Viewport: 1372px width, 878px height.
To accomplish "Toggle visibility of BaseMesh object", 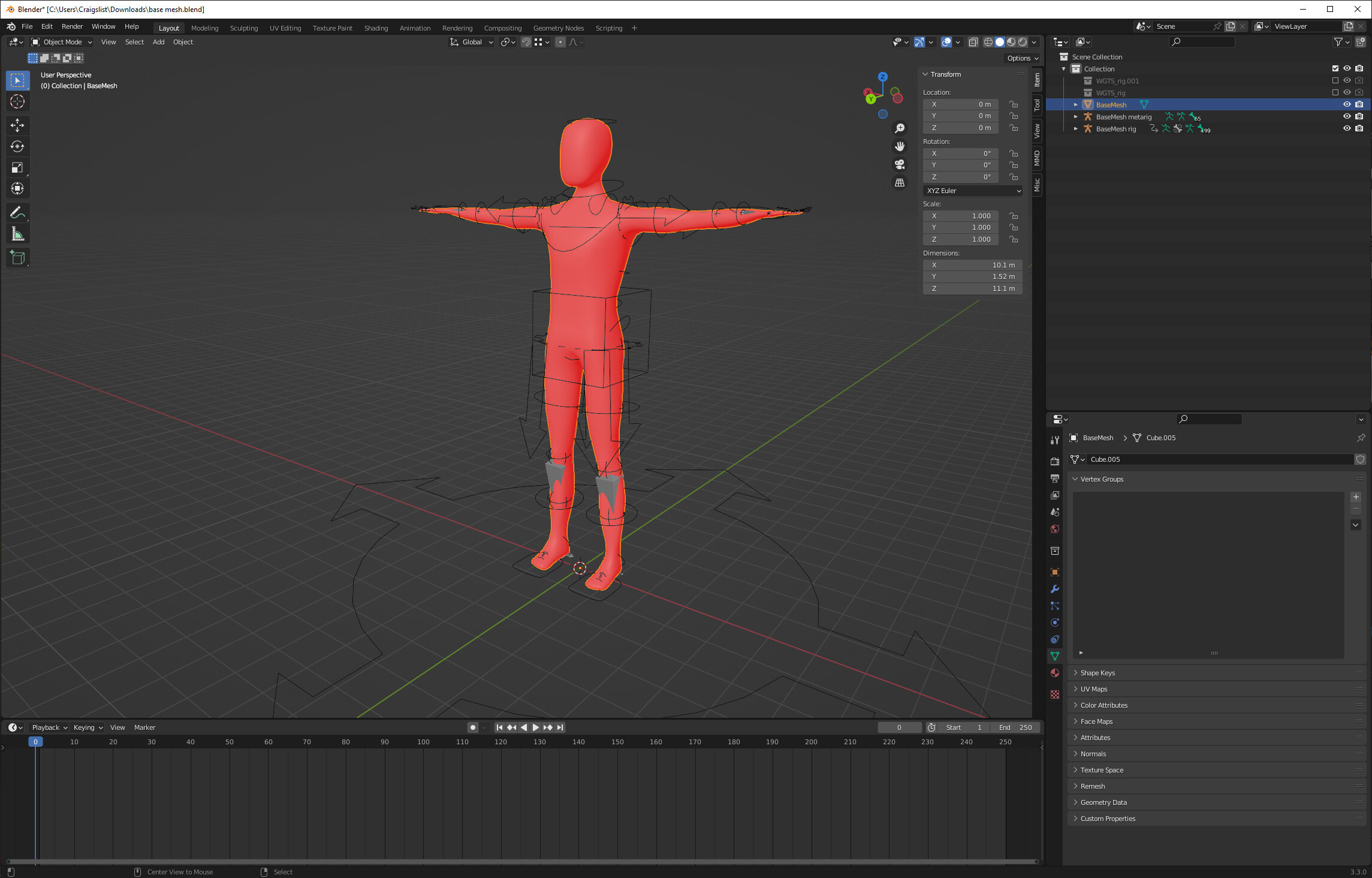I will pos(1347,104).
